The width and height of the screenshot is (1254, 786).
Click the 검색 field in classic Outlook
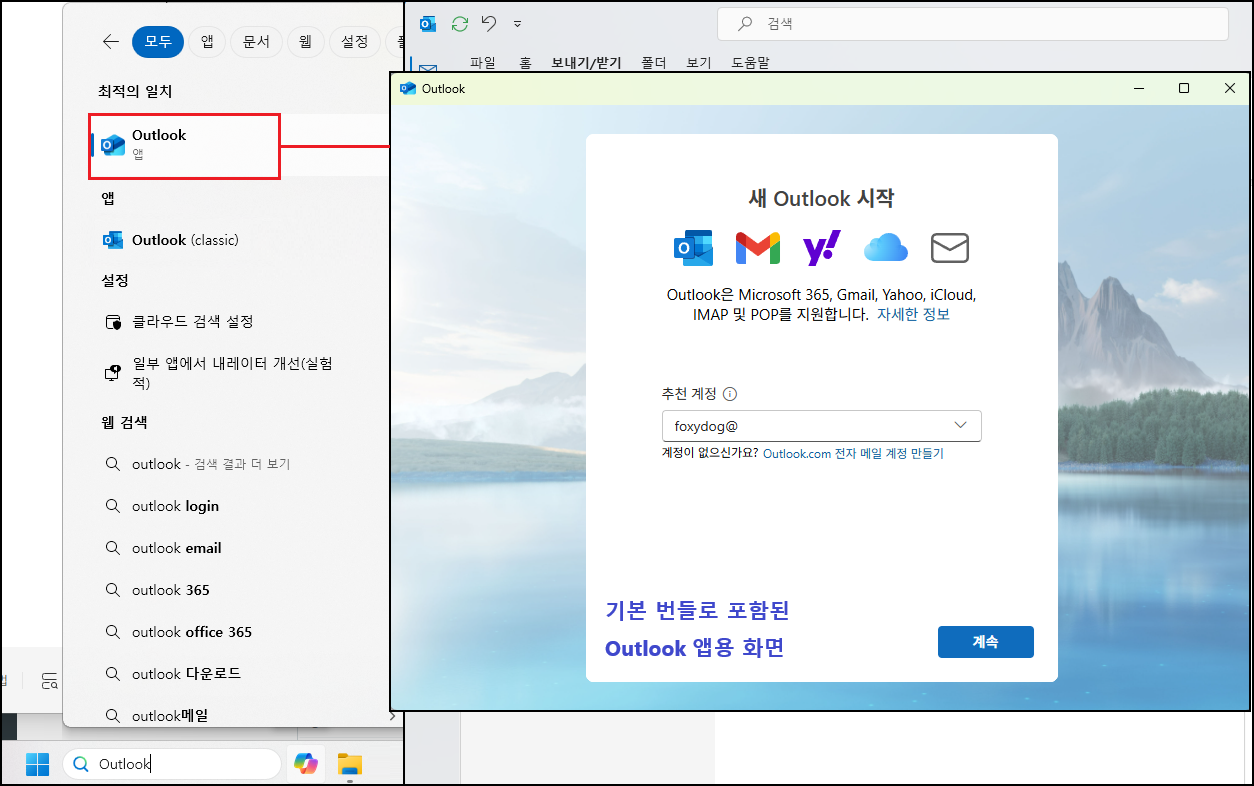tap(973, 24)
